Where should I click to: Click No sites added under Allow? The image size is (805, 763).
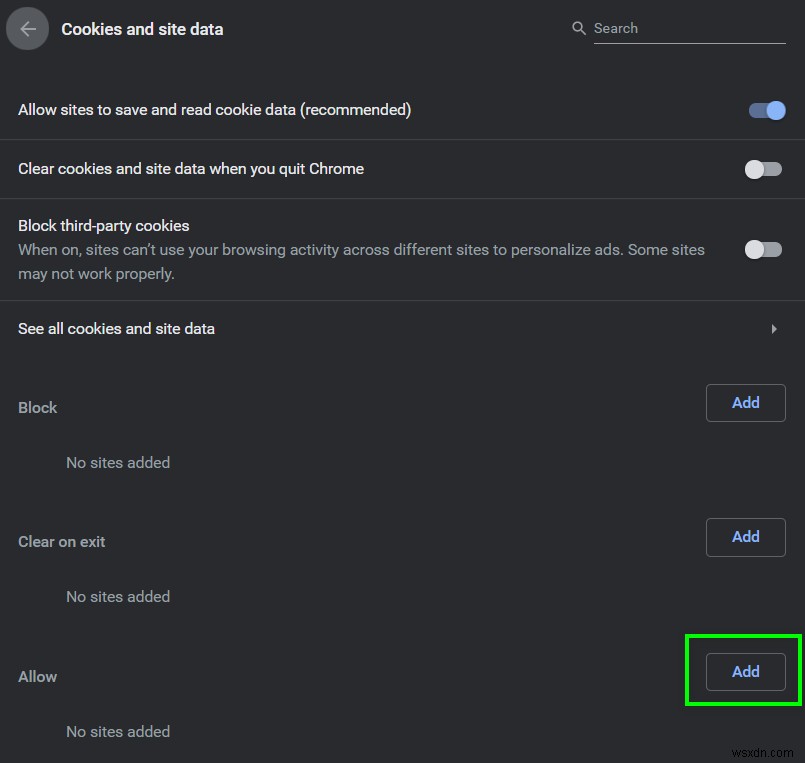pyautogui.click(x=118, y=732)
